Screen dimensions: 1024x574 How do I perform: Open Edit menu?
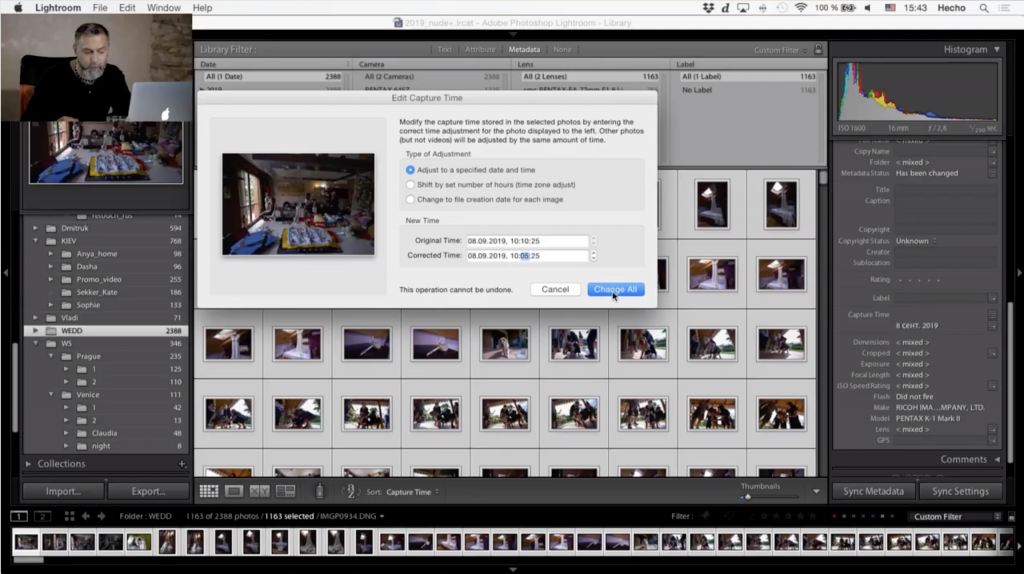tap(127, 8)
